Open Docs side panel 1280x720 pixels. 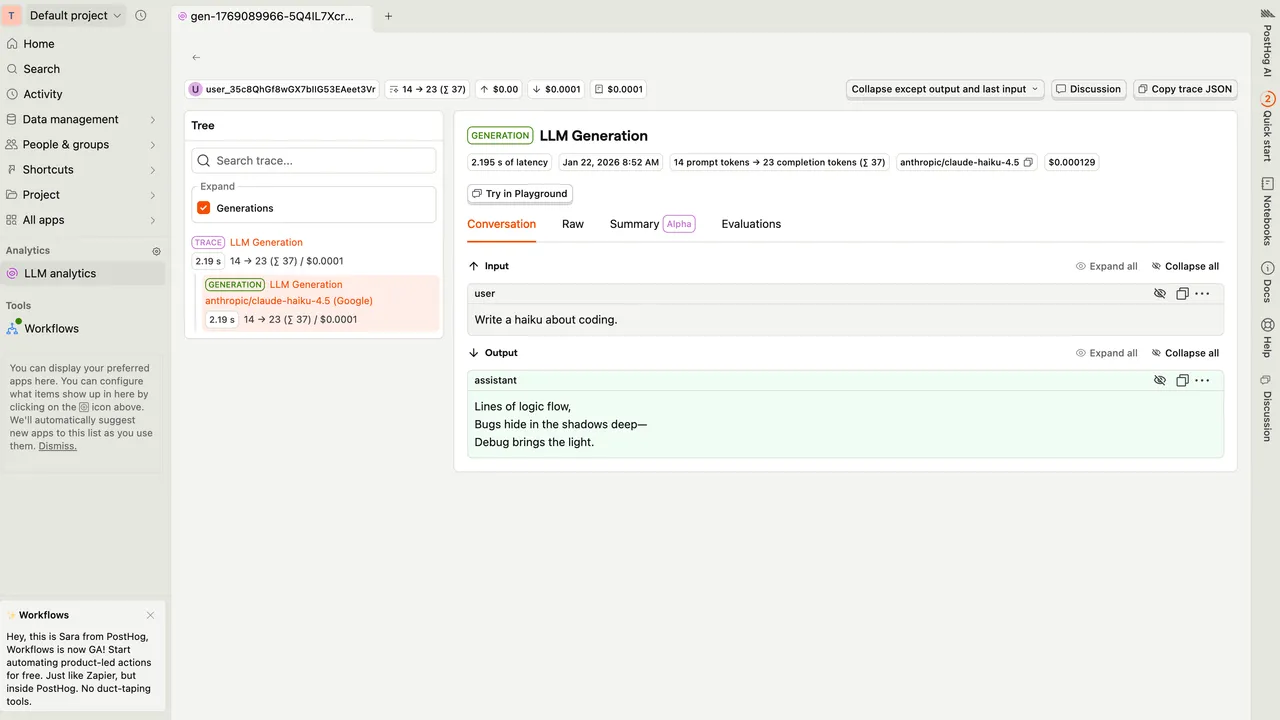[x=1267, y=283]
